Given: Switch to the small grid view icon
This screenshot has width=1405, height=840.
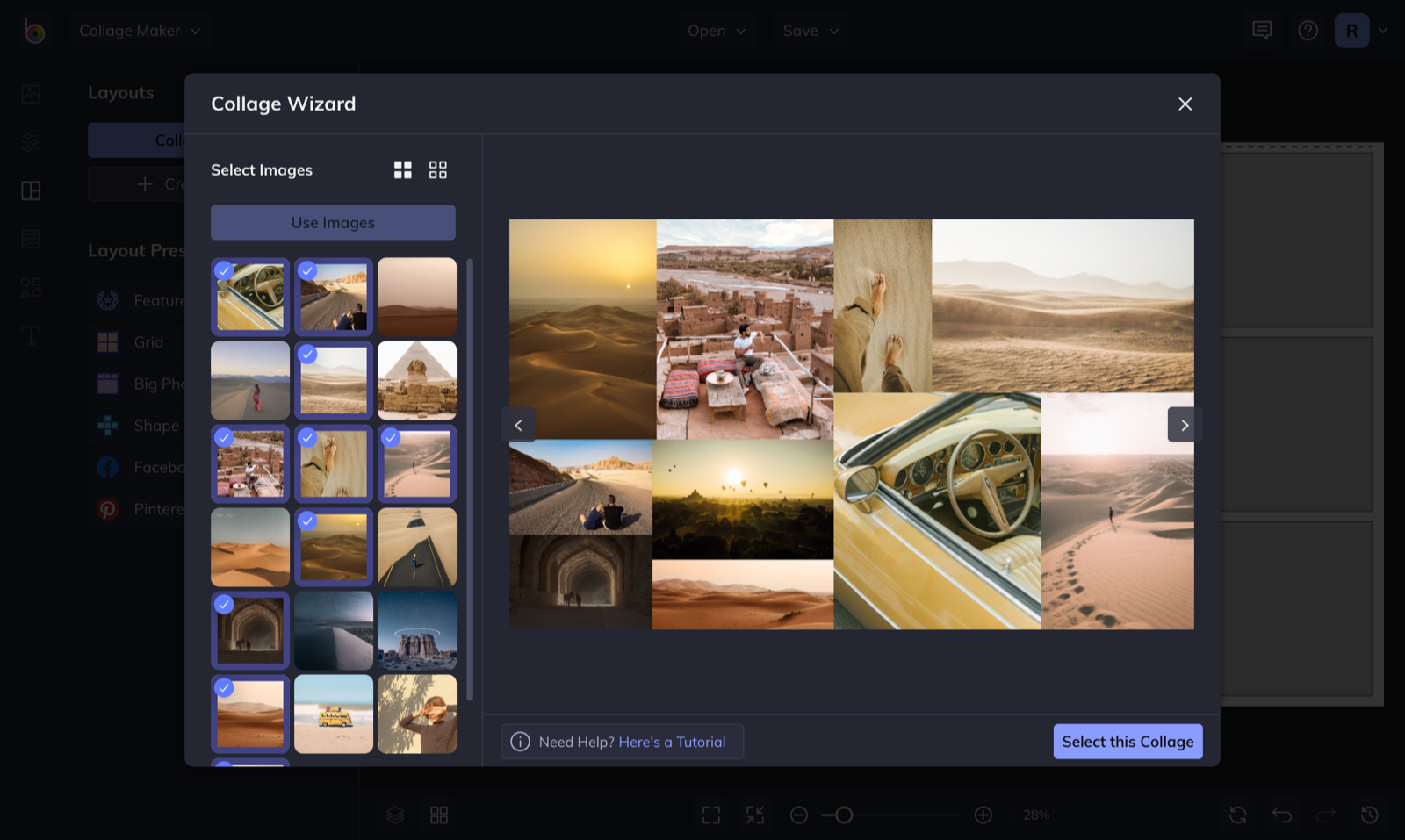Looking at the screenshot, I should click(438, 169).
